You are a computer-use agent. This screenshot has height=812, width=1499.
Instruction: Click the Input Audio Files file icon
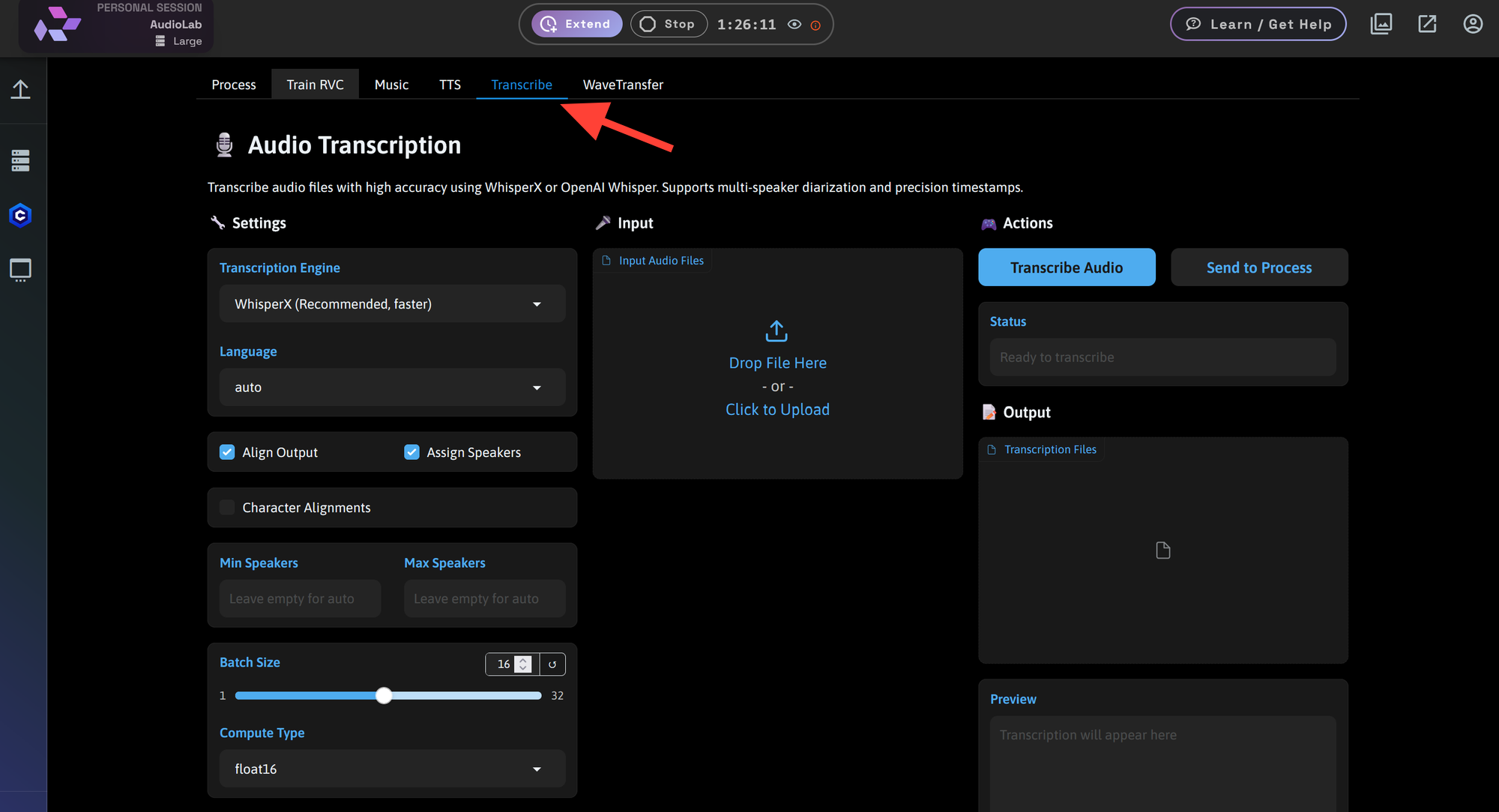[x=606, y=261]
